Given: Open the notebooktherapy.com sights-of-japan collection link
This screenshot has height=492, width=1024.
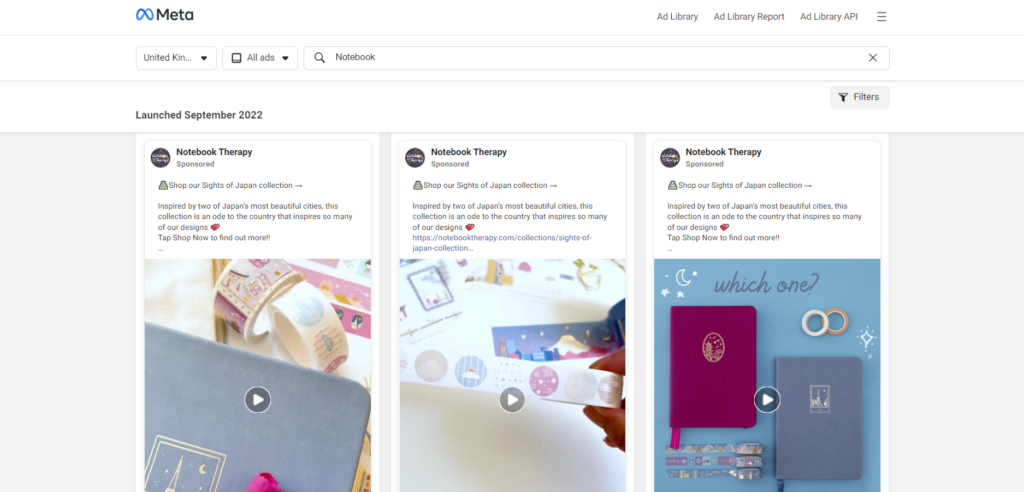Looking at the screenshot, I should 502,243.
